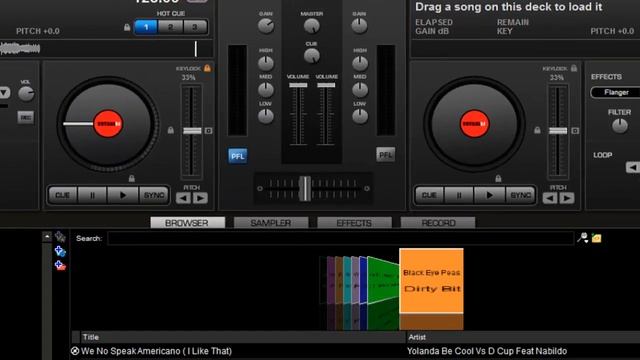Enable left deck PFL headphone button
The image size is (640, 360).
[238, 156]
